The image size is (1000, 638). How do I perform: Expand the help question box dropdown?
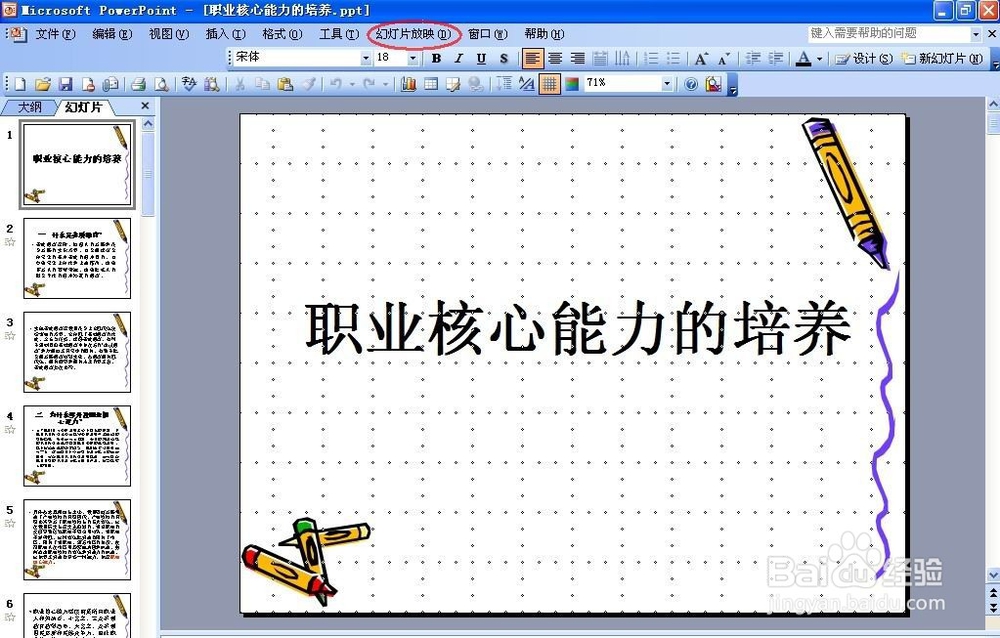(976, 34)
